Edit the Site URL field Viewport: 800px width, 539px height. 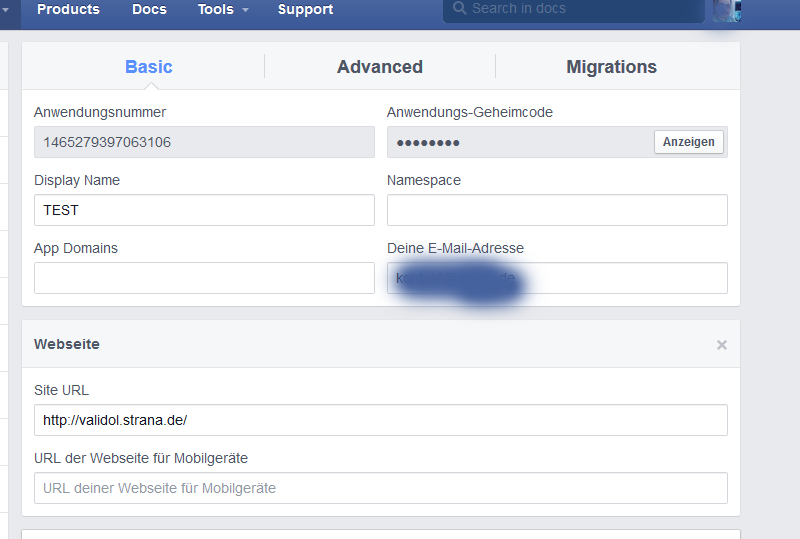pyautogui.click(x=380, y=420)
